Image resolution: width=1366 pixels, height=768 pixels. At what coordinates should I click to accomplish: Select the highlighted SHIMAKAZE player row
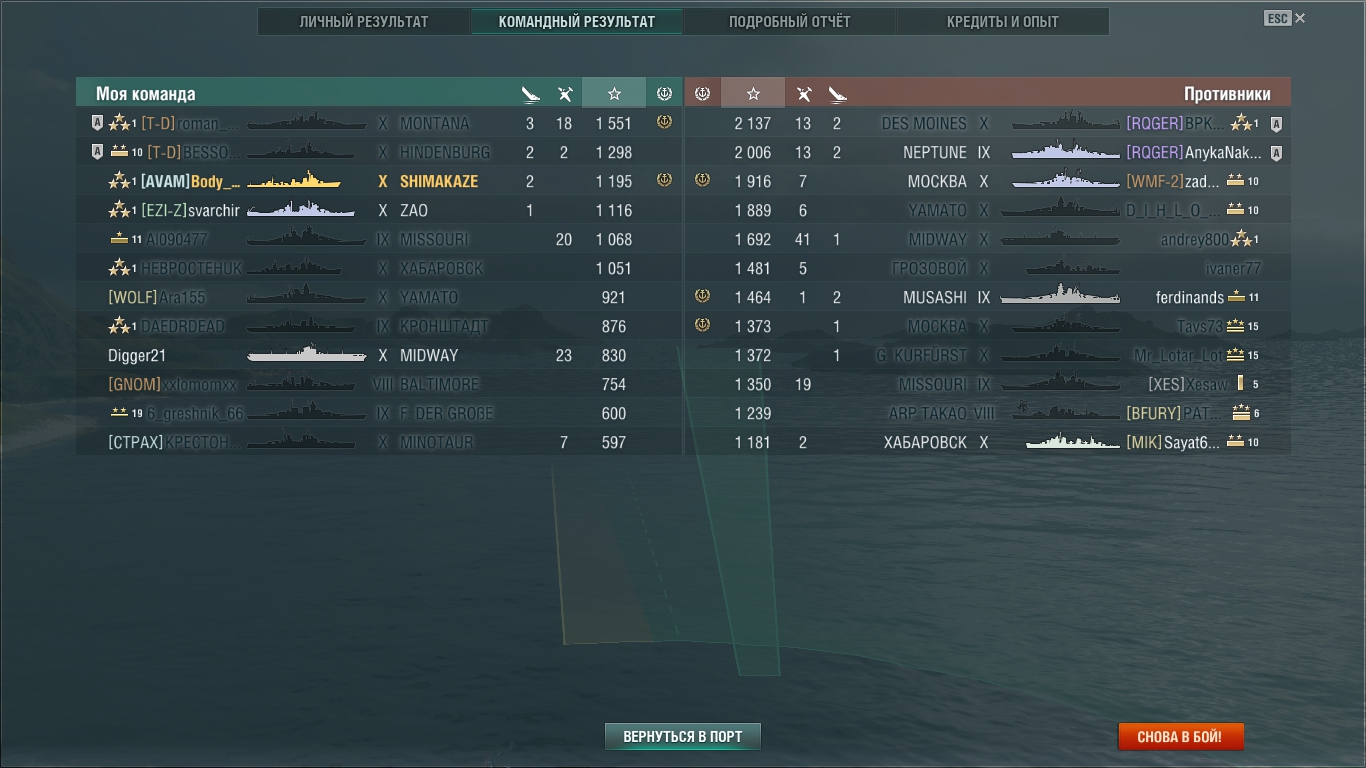tap(379, 181)
